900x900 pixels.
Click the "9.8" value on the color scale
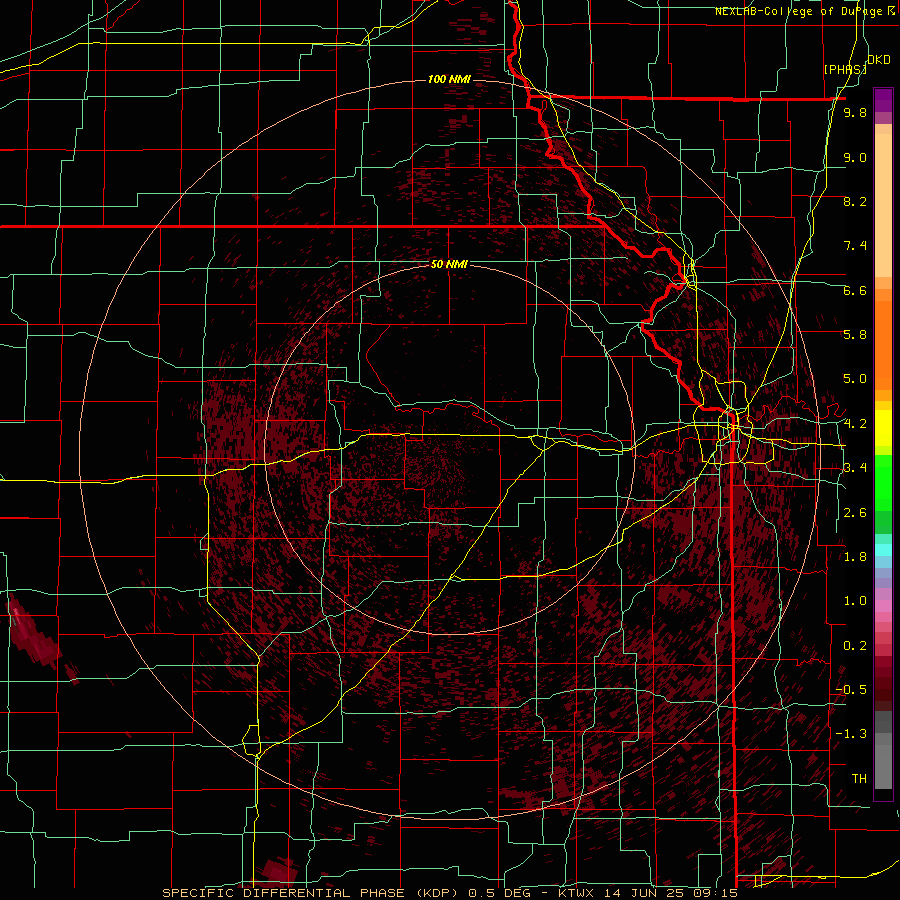tap(855, 113)
